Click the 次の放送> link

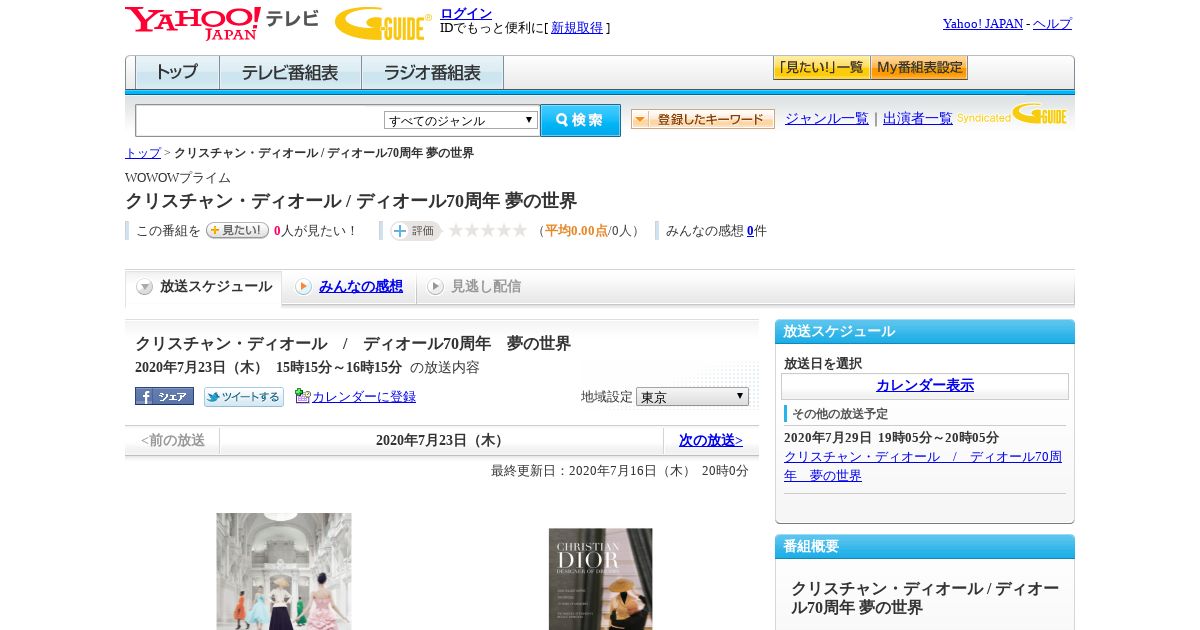[711, 440]
